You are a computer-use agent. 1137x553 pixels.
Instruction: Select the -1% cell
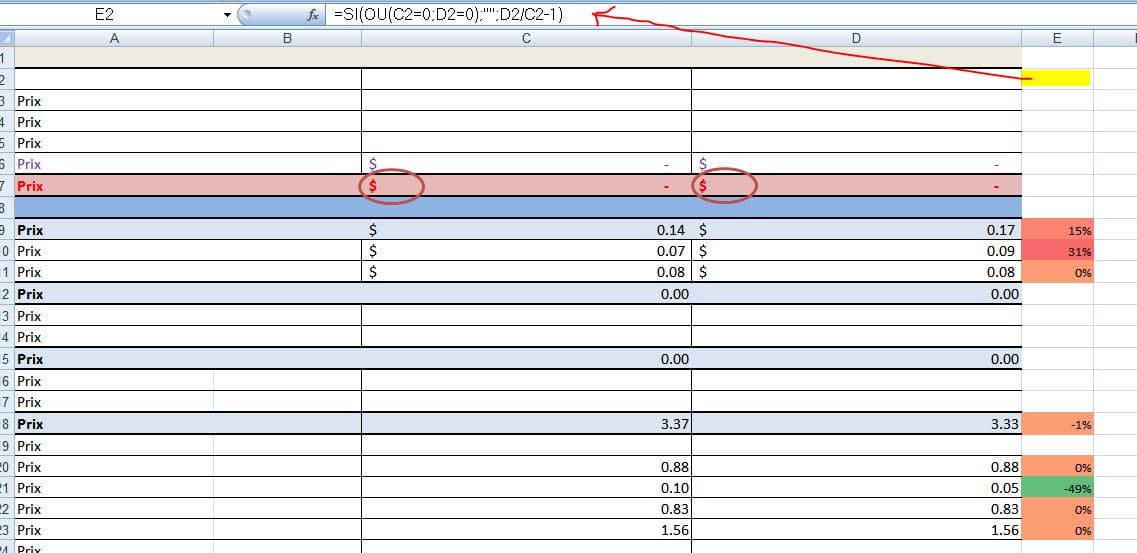click(1057, 424)
